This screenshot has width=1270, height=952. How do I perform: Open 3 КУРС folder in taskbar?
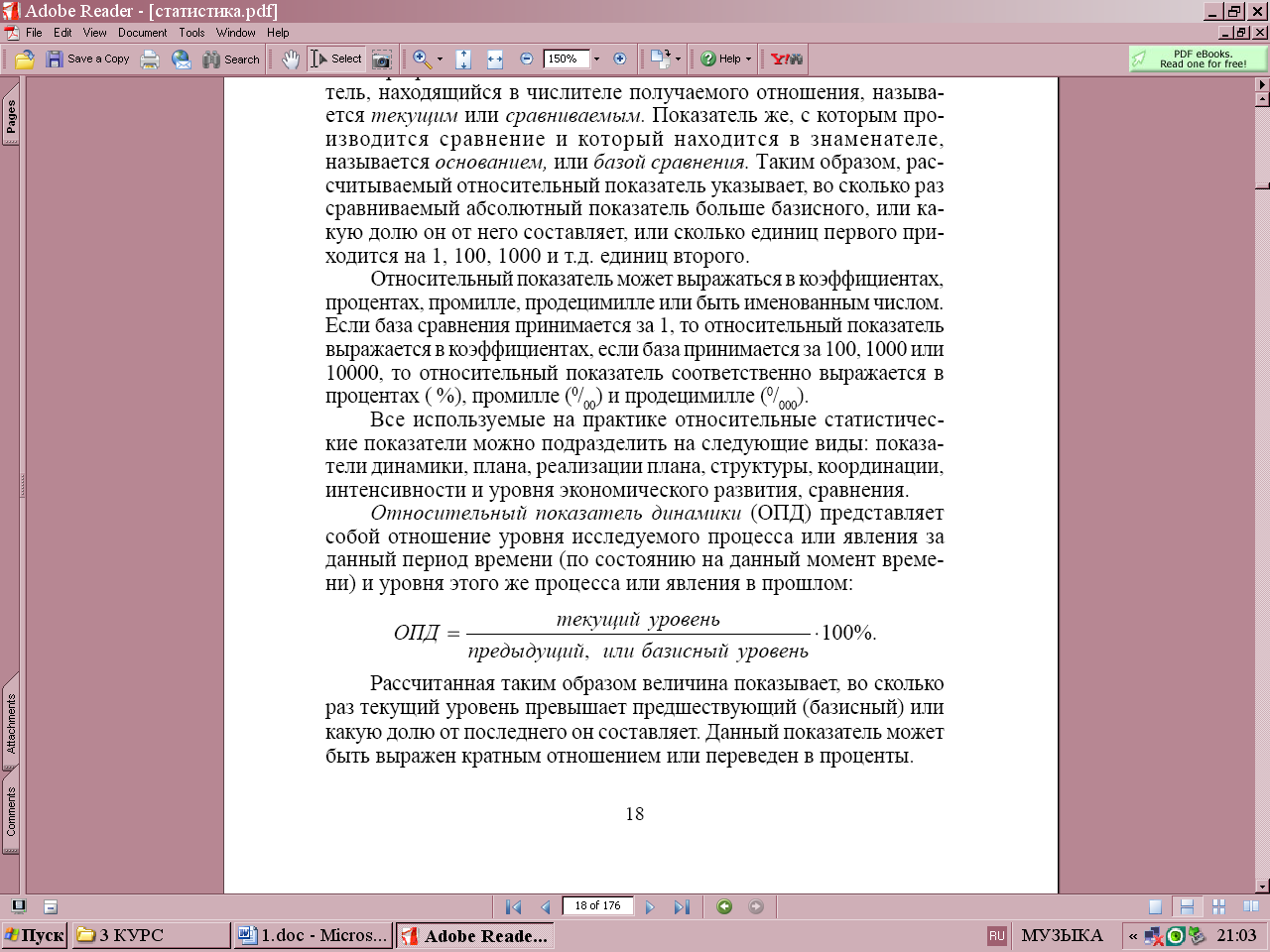tap(151, 935)
